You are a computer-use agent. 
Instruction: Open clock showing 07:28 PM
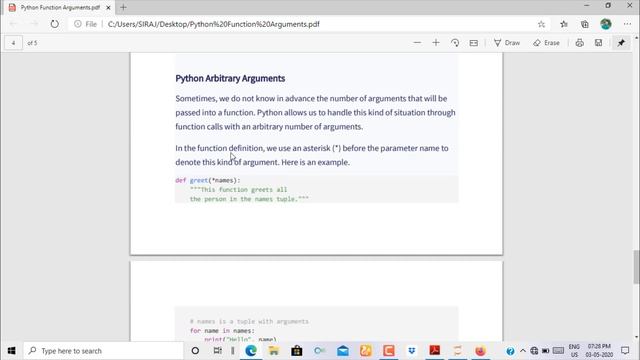pyautogui.click(x=599, y=351)
